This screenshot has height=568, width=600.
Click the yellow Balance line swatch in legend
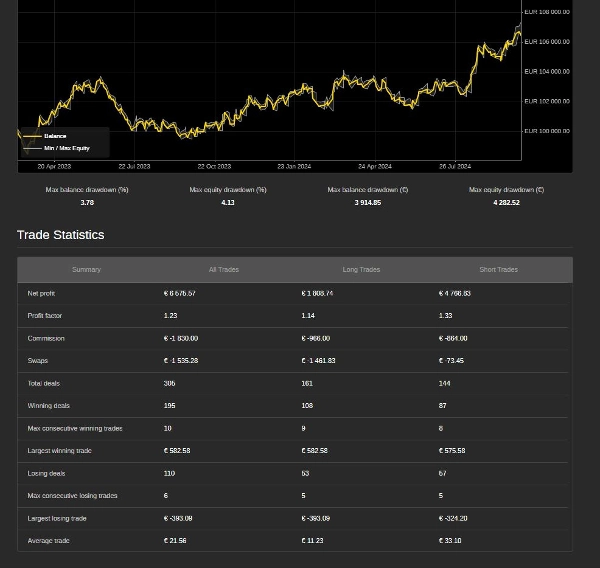tap(31, 136)
